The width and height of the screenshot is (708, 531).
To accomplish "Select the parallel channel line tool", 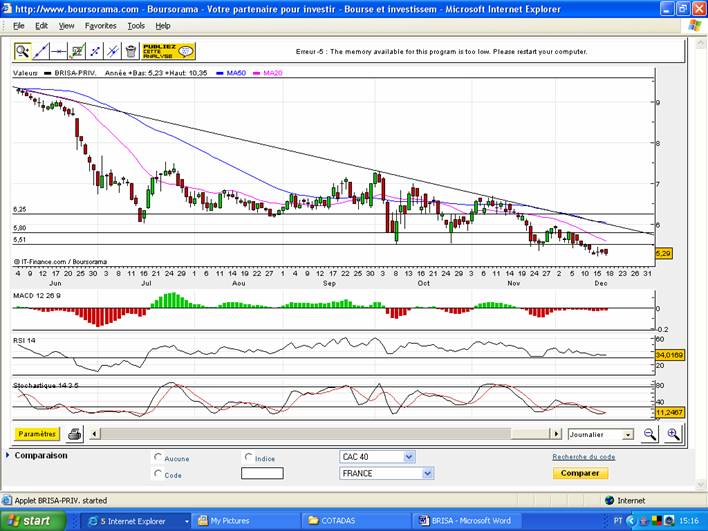I will click(113, 51).
